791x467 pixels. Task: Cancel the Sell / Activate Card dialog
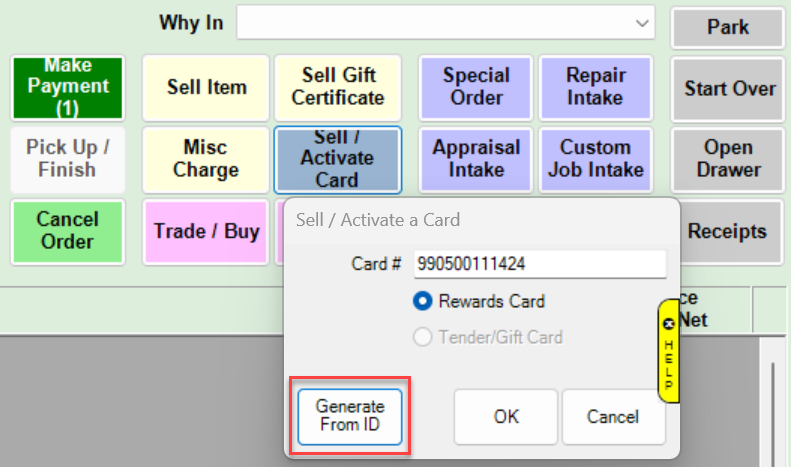tap(613, 417)
